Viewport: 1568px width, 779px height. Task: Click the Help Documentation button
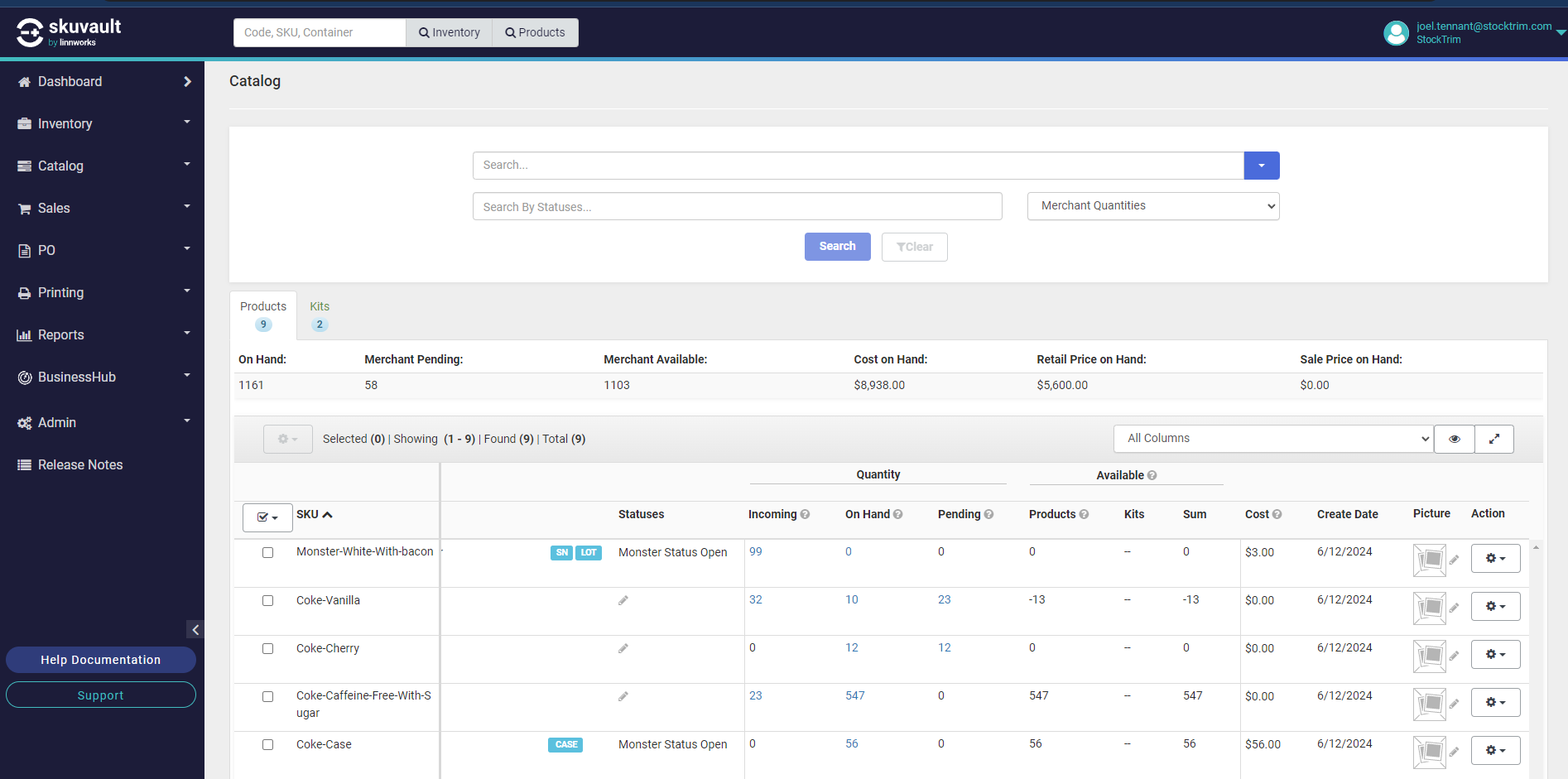click(101, 660)
